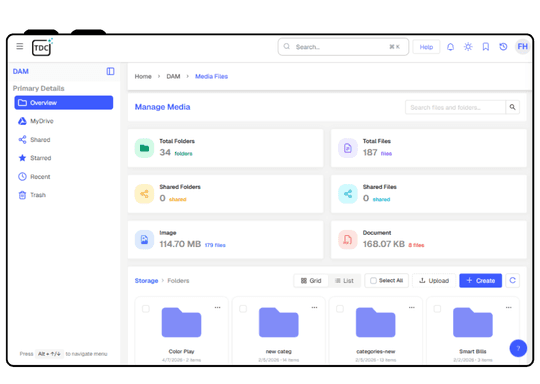Click the 114.70 MB image size value
The image size is (540, 384).
tap(180, 244)
